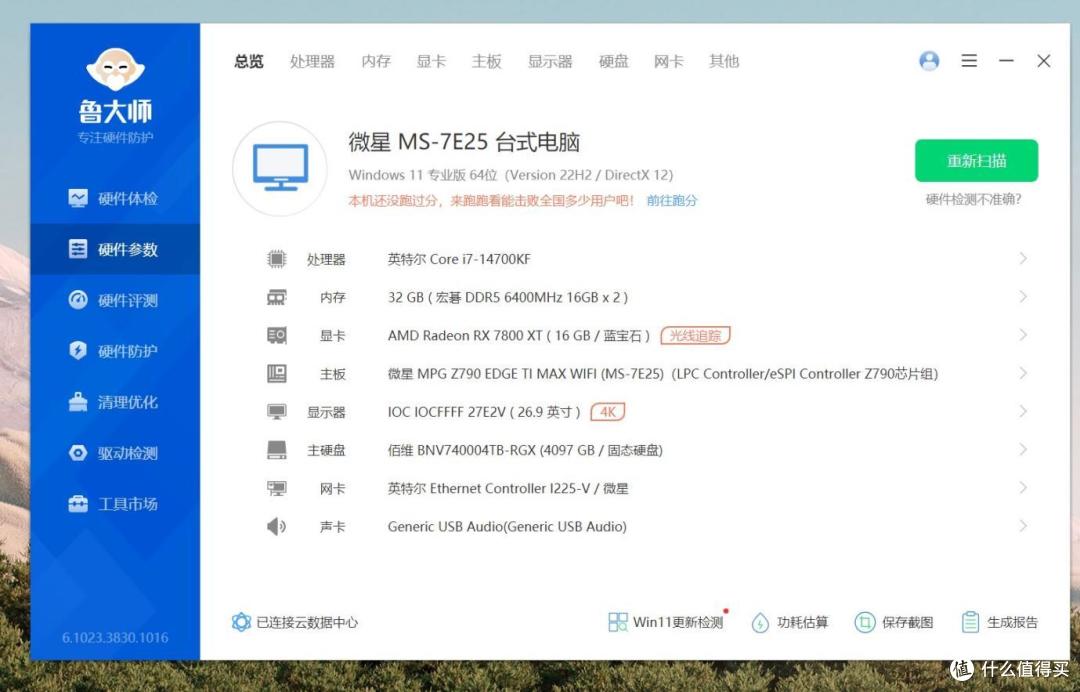Click the 4K badge on monitor row
Image resolution: width=1080 pixels, height=692 pixels.
point(608,412)
